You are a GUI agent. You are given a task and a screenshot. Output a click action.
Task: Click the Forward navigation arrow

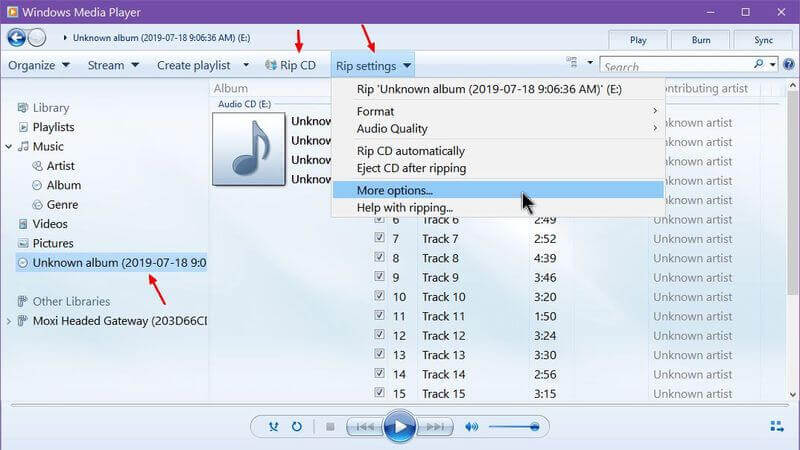click(37, 38)
